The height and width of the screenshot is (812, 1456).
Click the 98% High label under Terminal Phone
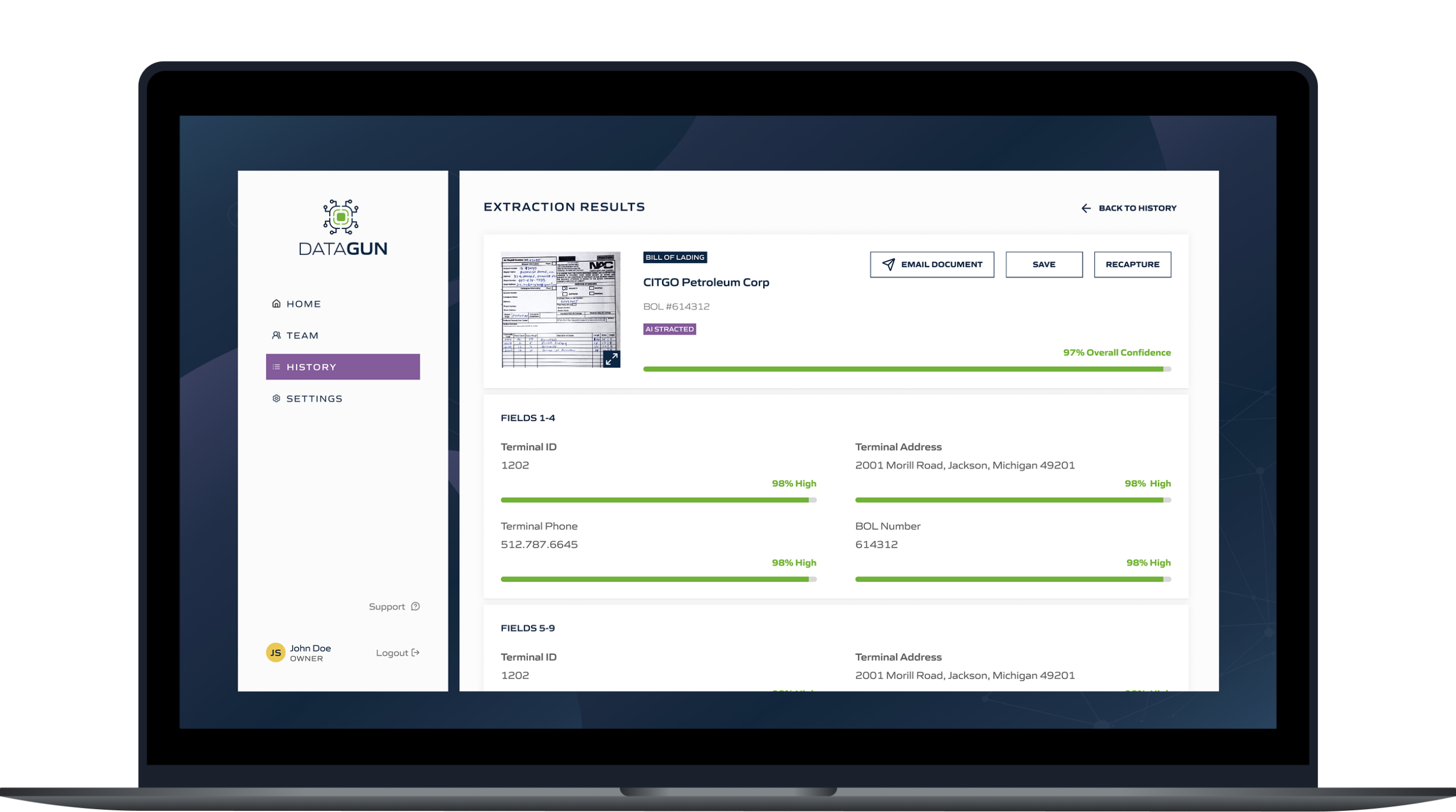click(794, 563)
